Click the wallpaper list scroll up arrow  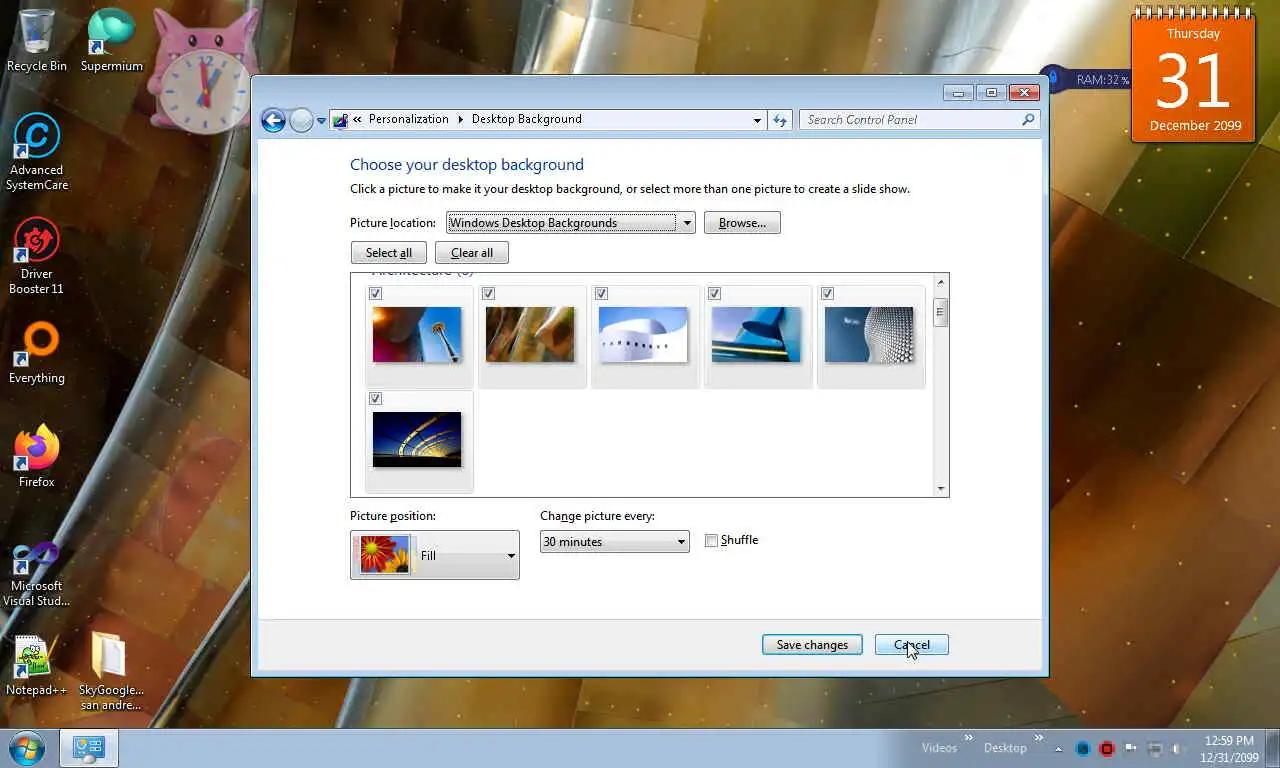point(940,282)
